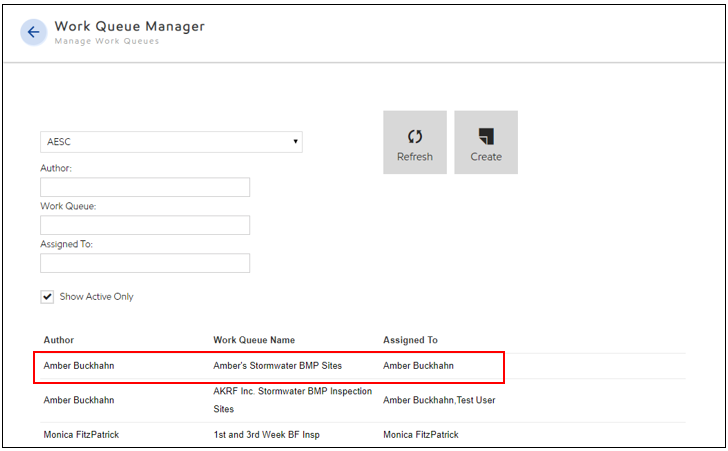Toggle the Show Active Only checkbox
728x451 pixels.
pyautogui.click(x=47, y=297)
